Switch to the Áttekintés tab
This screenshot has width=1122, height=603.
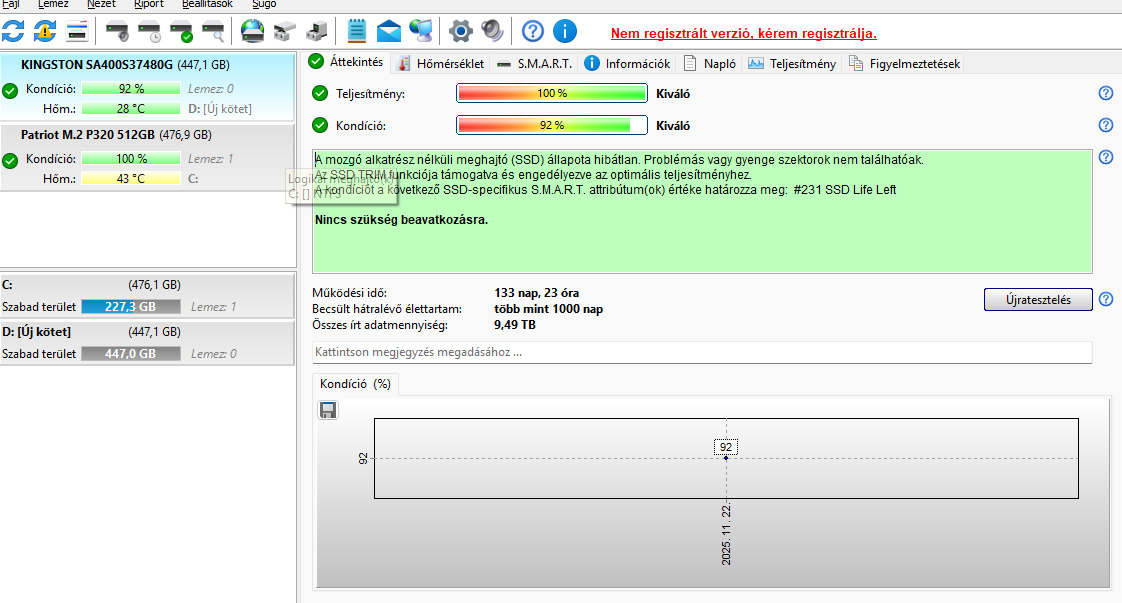coord(346,62)
